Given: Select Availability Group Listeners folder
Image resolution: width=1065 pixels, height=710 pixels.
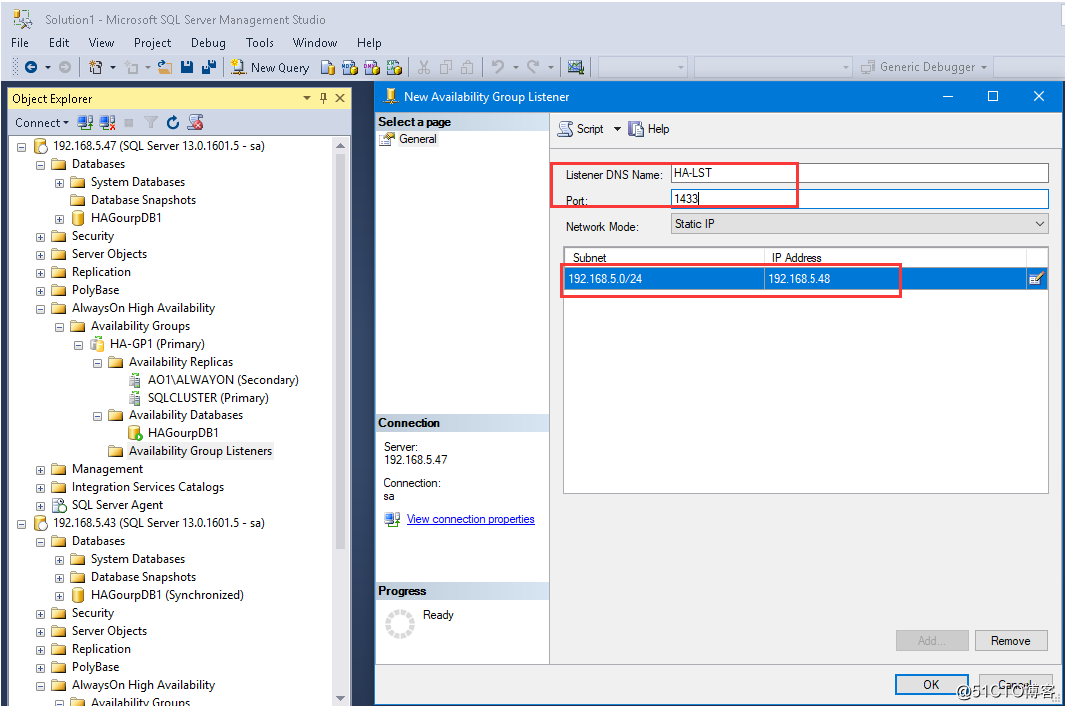Looking at the screenshot, I should point(200,450).
